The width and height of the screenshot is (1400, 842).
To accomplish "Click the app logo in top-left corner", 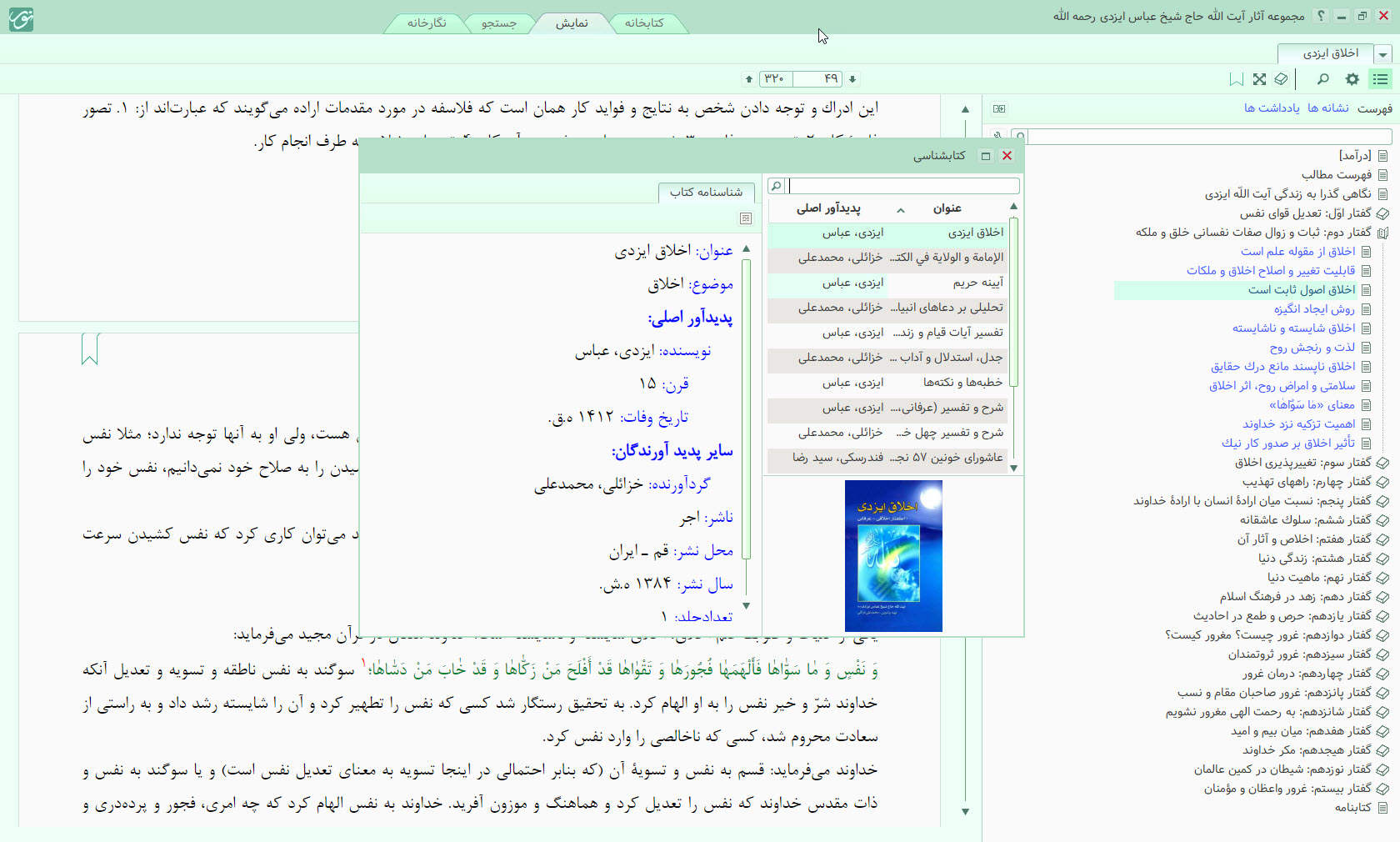I will [x=21, y=18].
